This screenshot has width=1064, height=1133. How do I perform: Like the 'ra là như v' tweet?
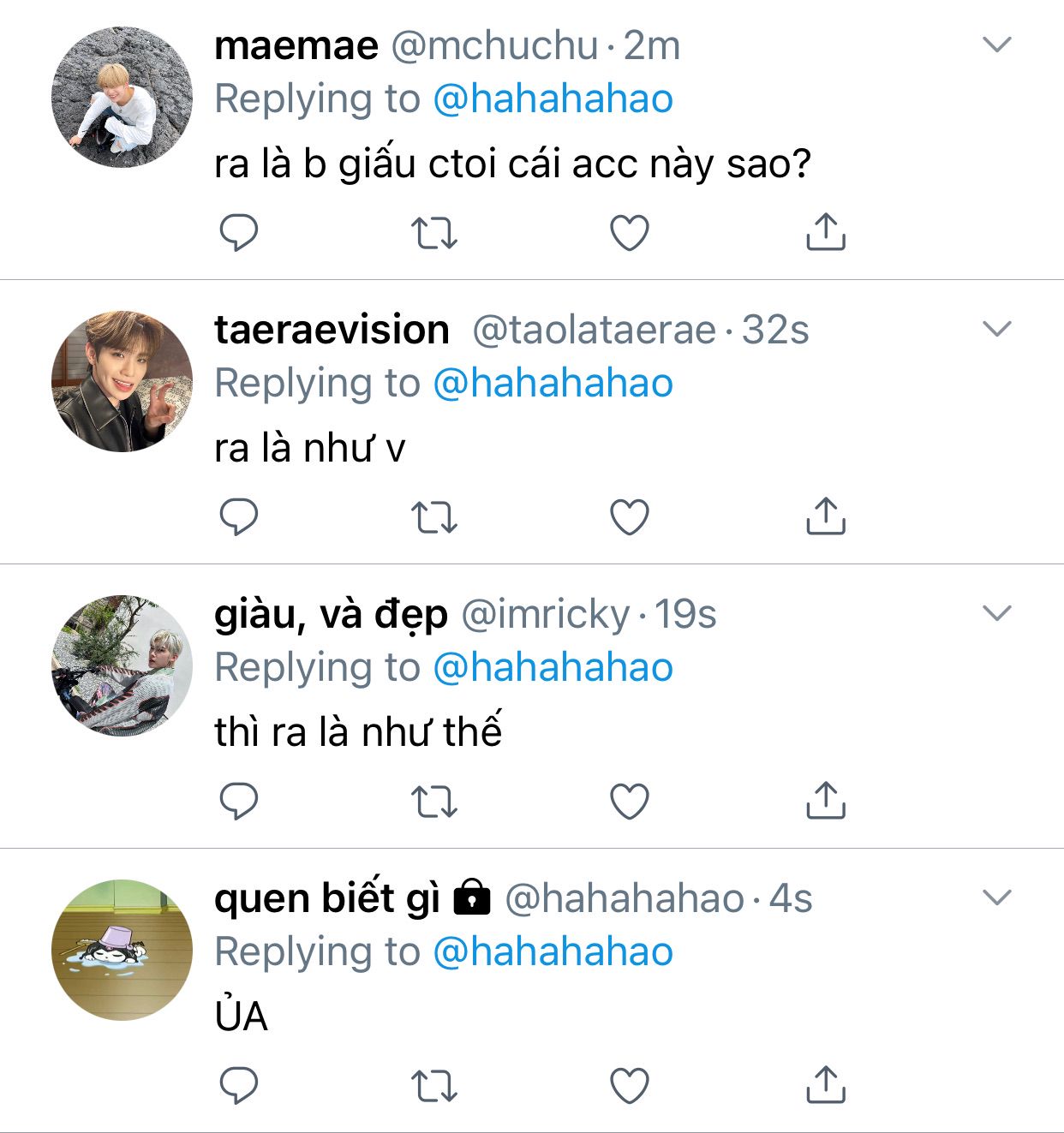pyautogui.click(x=630, y=517)
